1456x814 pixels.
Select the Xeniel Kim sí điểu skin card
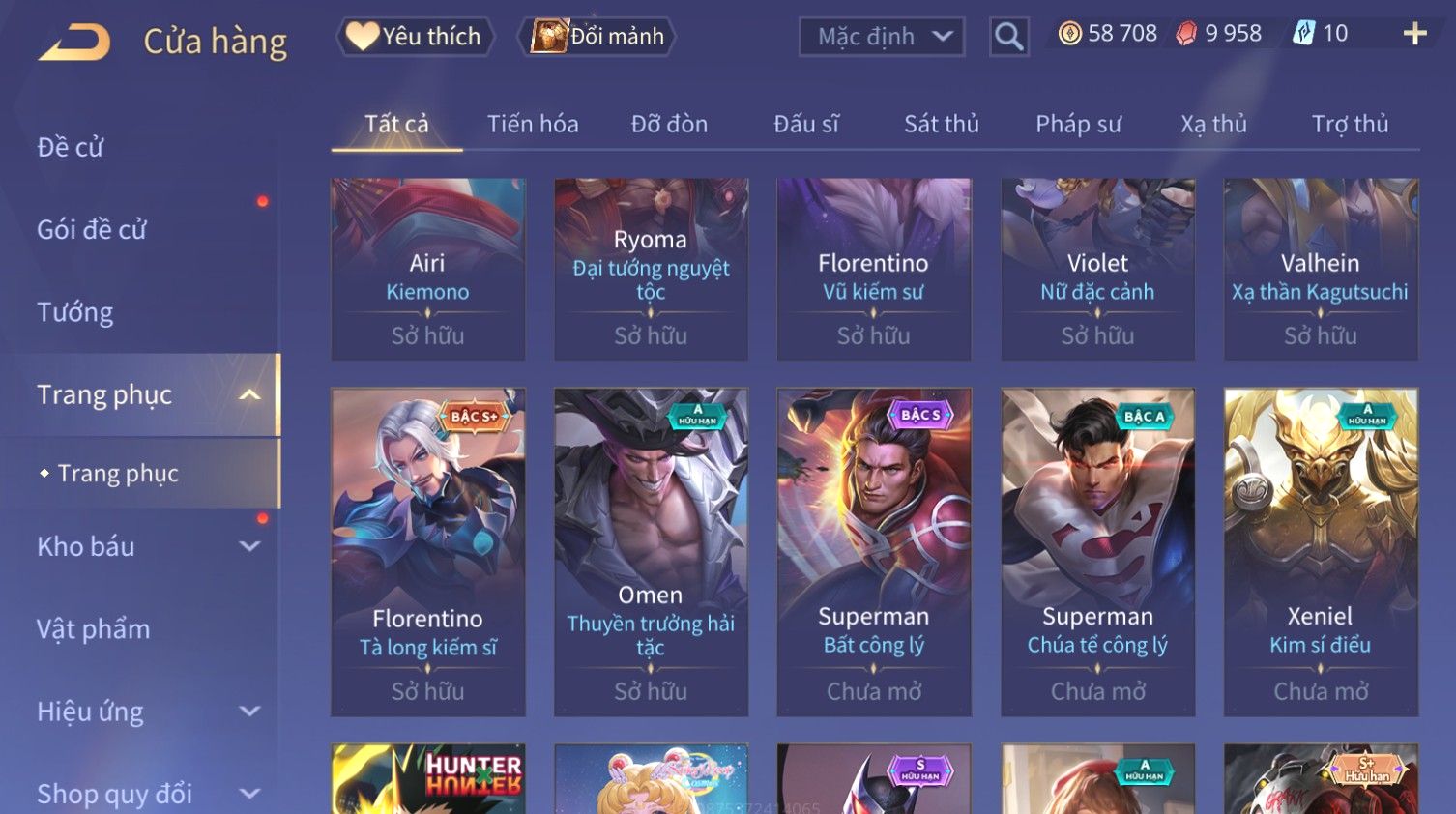[1321, 552]
